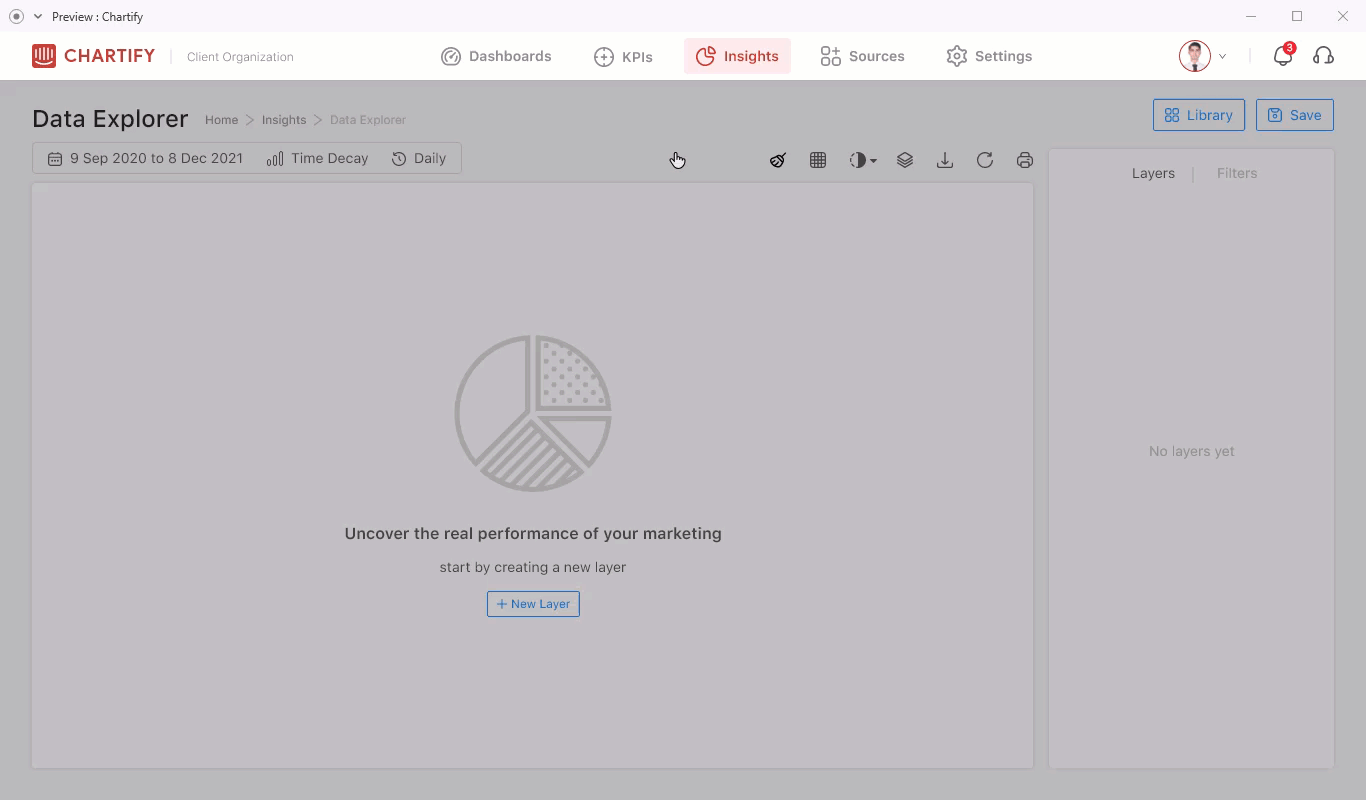
Task: Toggle the grid table view icon
Action: pyautogui.click(x=818, y=160)
